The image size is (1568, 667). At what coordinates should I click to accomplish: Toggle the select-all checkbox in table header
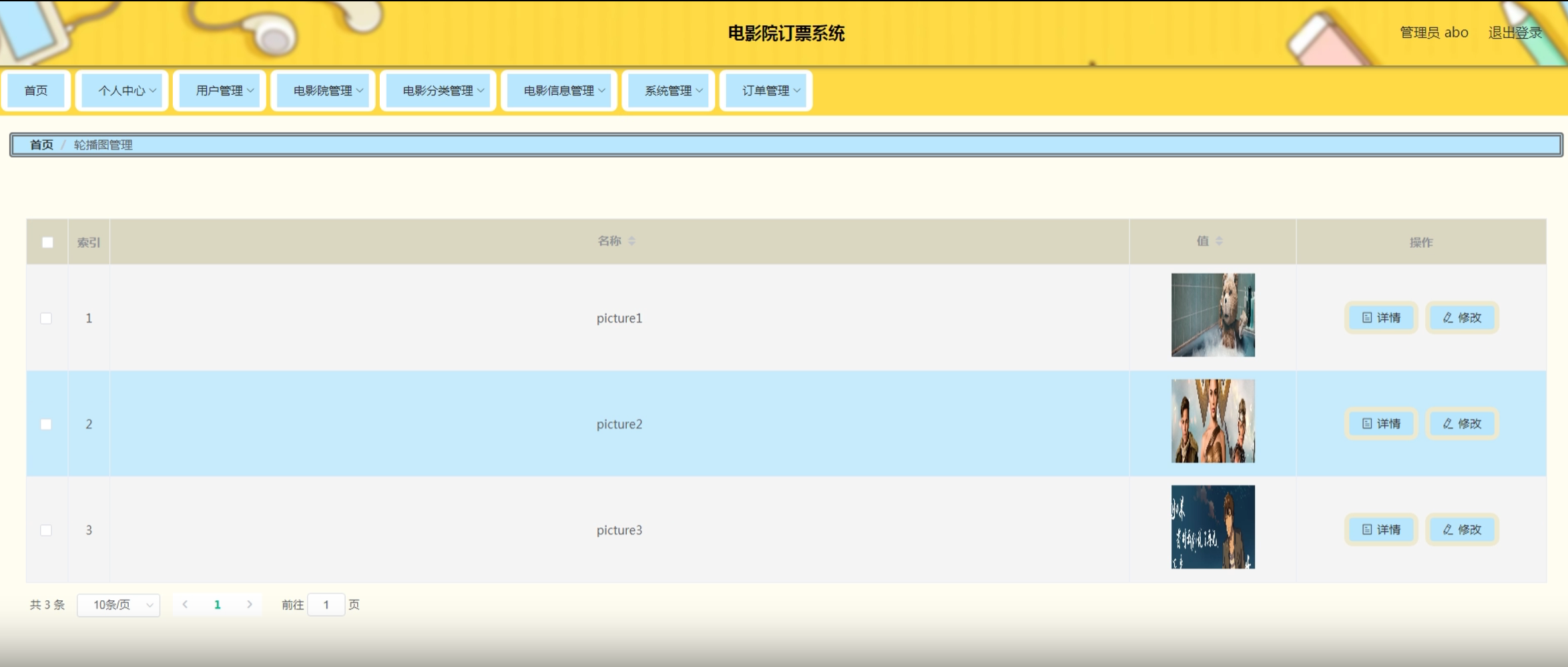[x=47, y=242]
